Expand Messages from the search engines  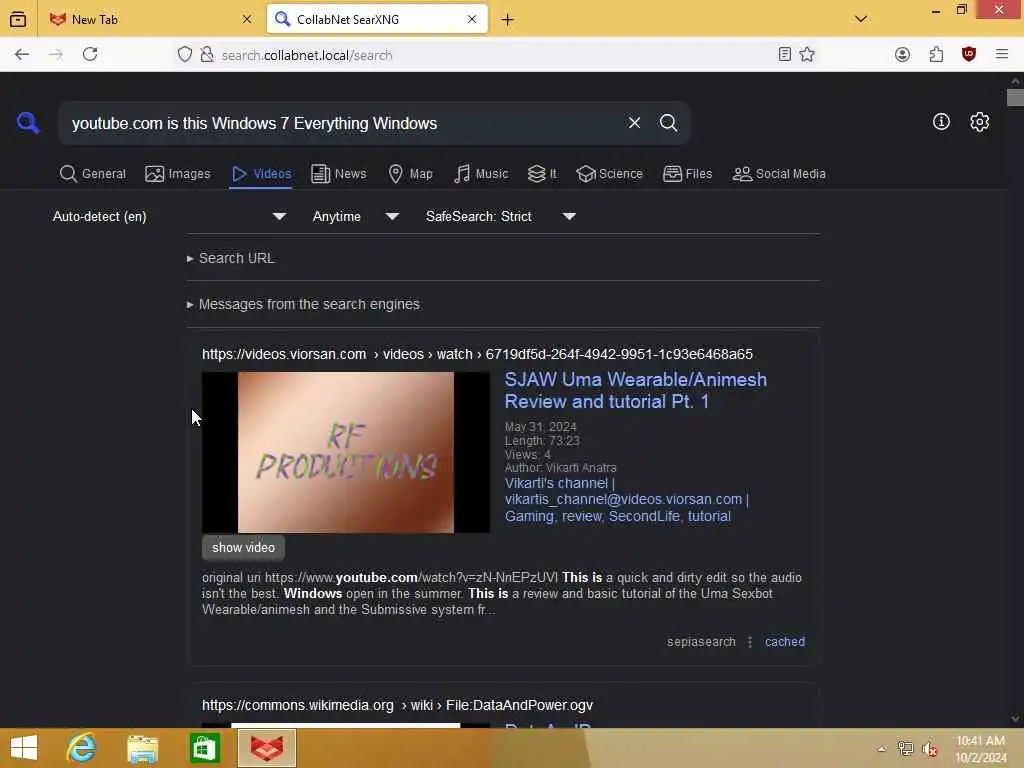point(303,304)
